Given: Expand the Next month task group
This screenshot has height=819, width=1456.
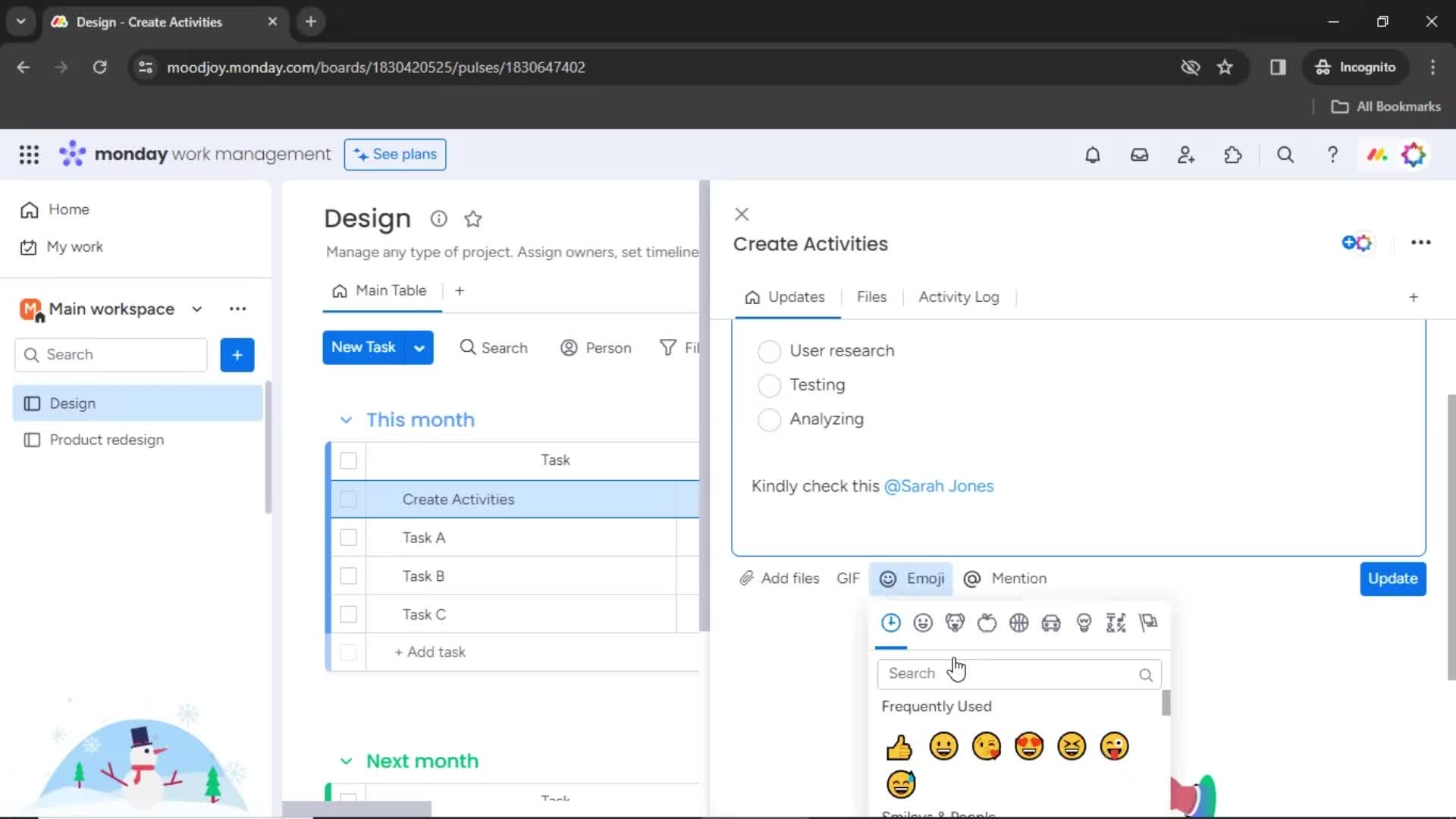Looking at the screenshot, I should [345, 760].
